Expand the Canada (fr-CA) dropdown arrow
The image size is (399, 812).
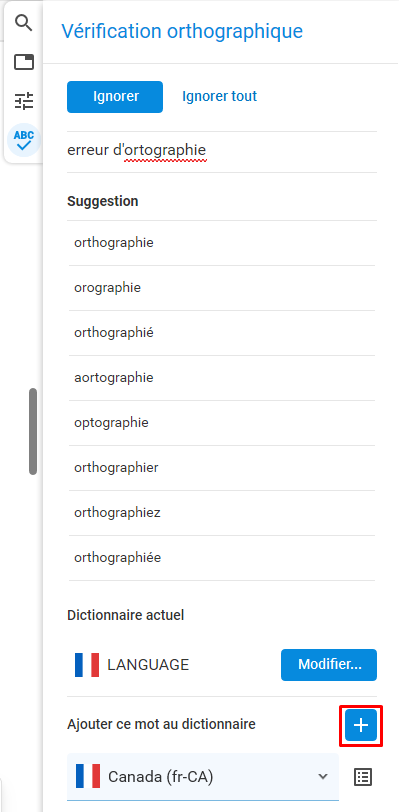(323, 776)
